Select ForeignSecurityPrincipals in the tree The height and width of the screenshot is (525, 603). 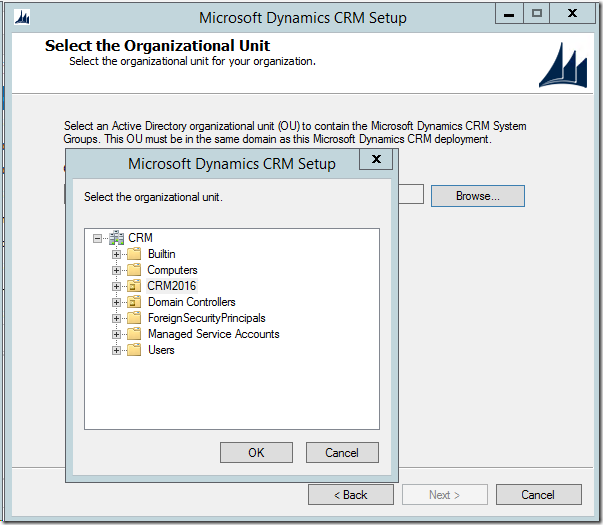[x=207, y=318]
